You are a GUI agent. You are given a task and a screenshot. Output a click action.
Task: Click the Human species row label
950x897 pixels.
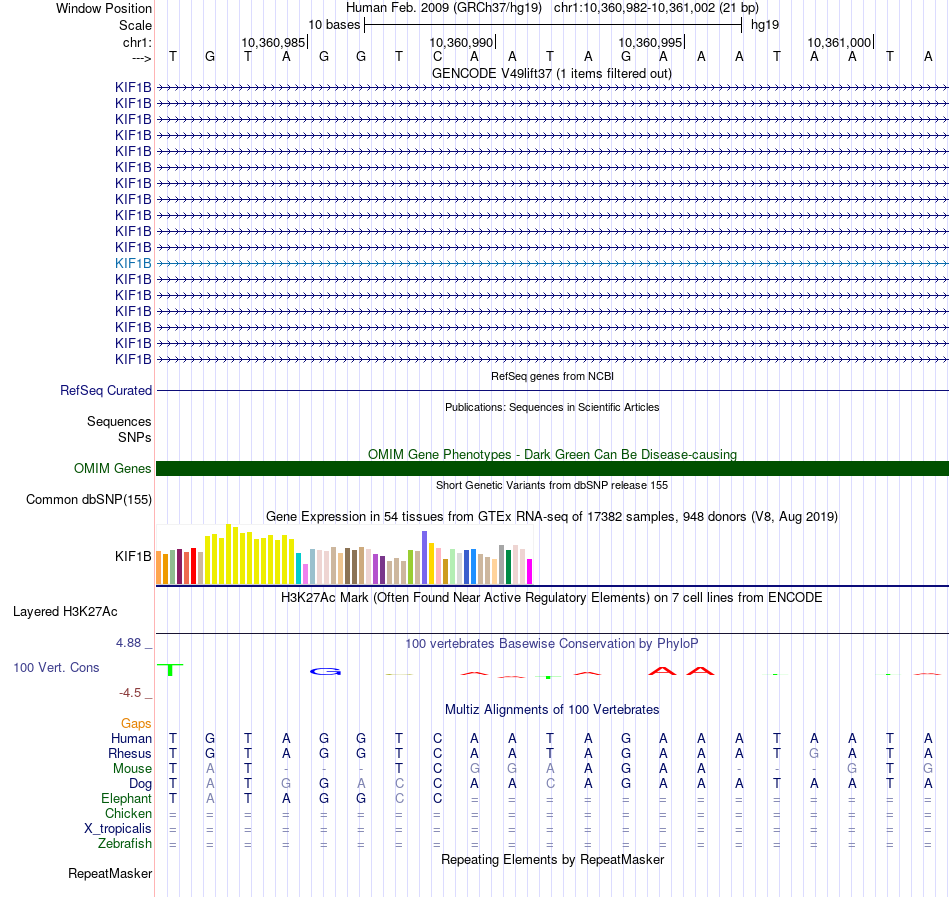(131, 738)
